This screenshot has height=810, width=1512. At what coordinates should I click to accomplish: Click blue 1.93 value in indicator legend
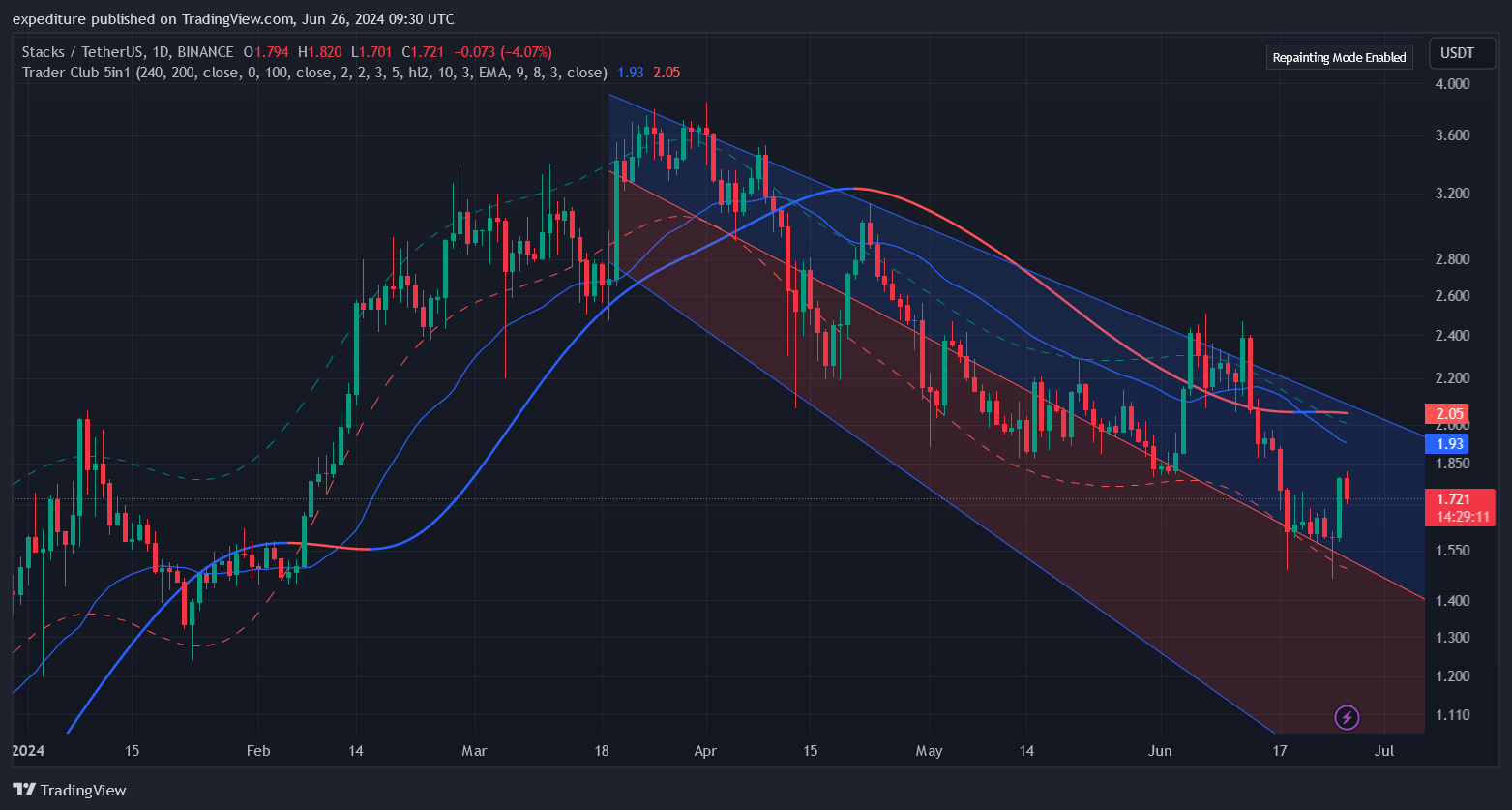[x=630, y=72]
